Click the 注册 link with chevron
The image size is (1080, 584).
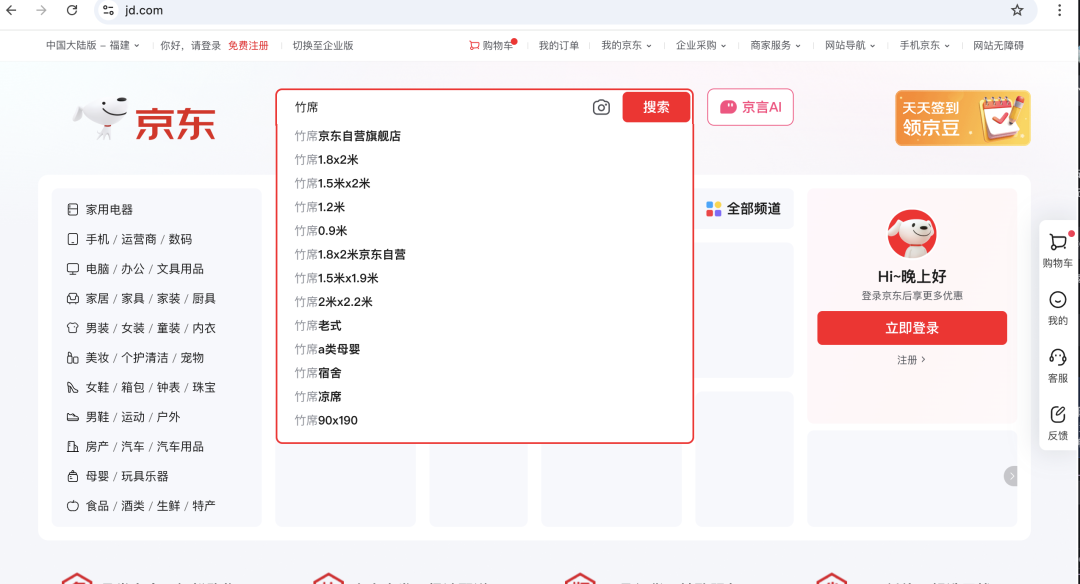pyautogui.click(x=911, y=359)
